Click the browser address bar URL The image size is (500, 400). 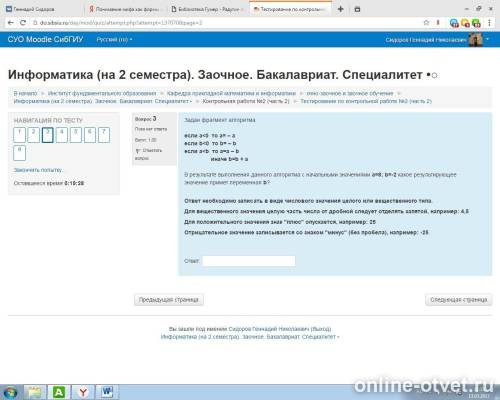tap(121, 23)
